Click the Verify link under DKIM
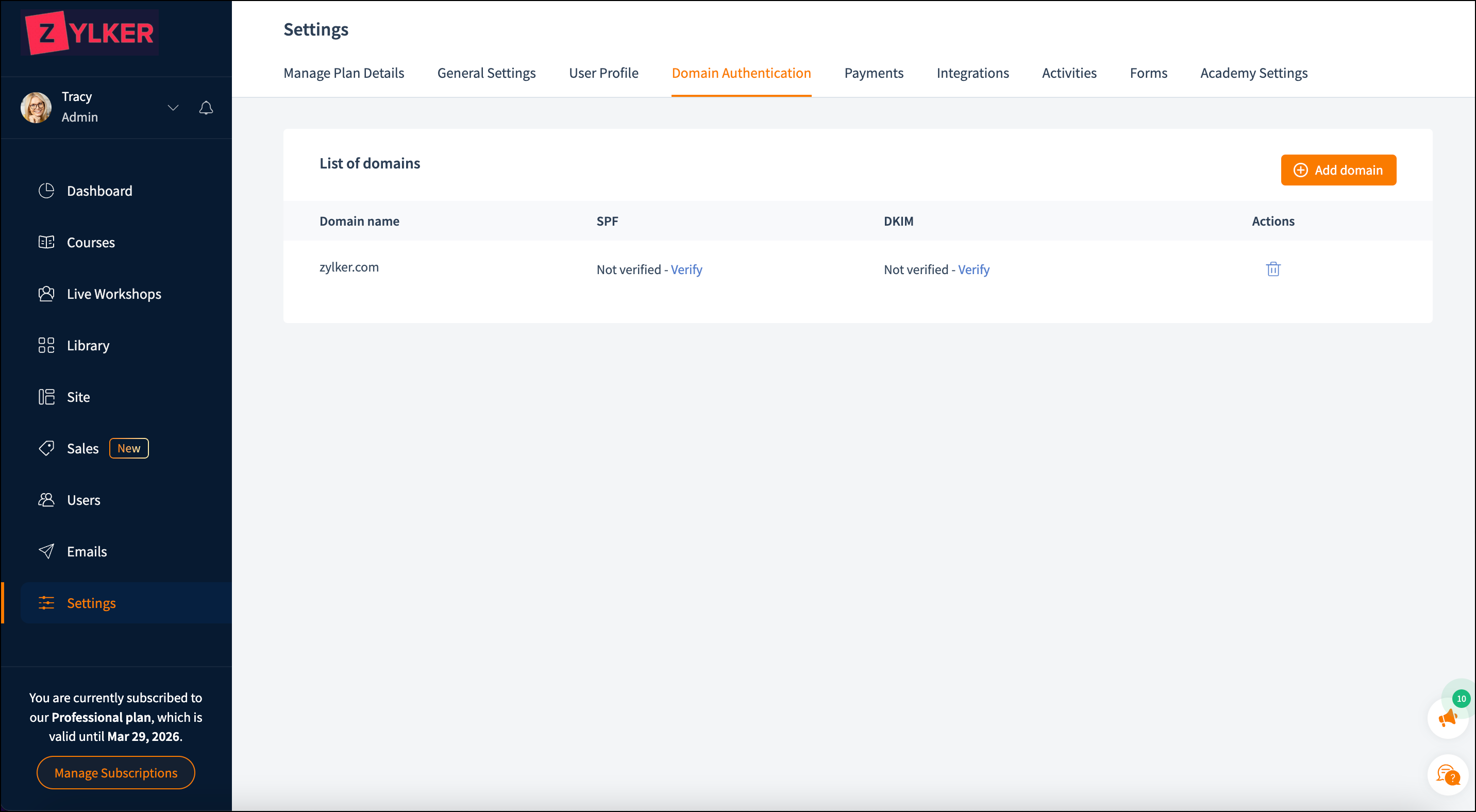The image size is (1476, 812). [x=973, y=269]
